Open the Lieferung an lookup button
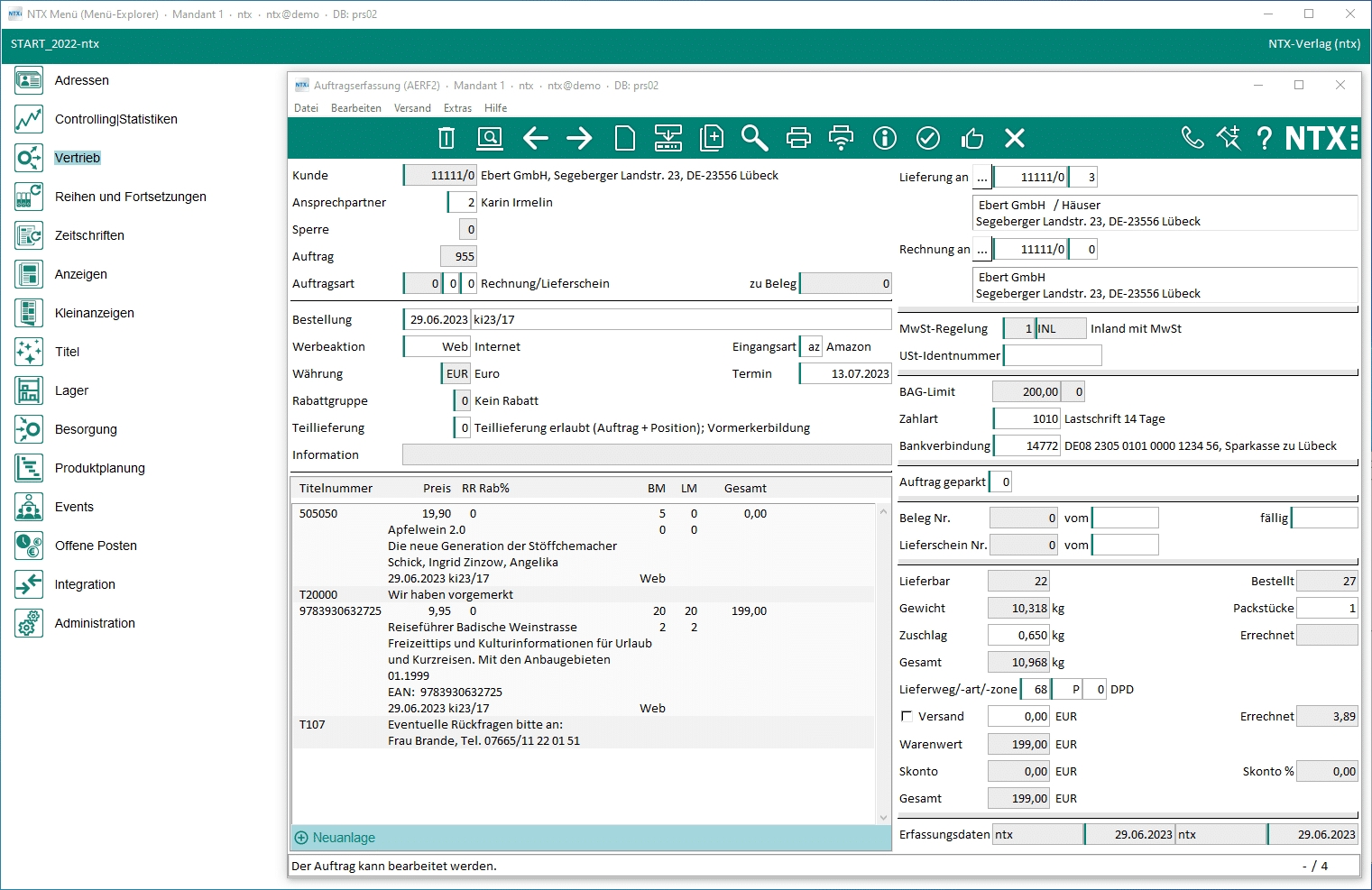Image resolution: width=1372 pixels, height=890 pixels. [981, 178]
